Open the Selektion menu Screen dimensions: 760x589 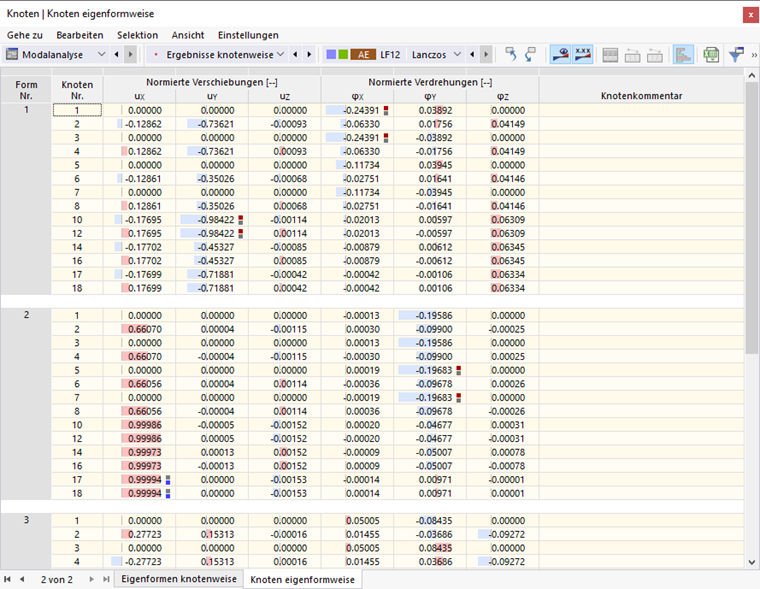point(137,35)
